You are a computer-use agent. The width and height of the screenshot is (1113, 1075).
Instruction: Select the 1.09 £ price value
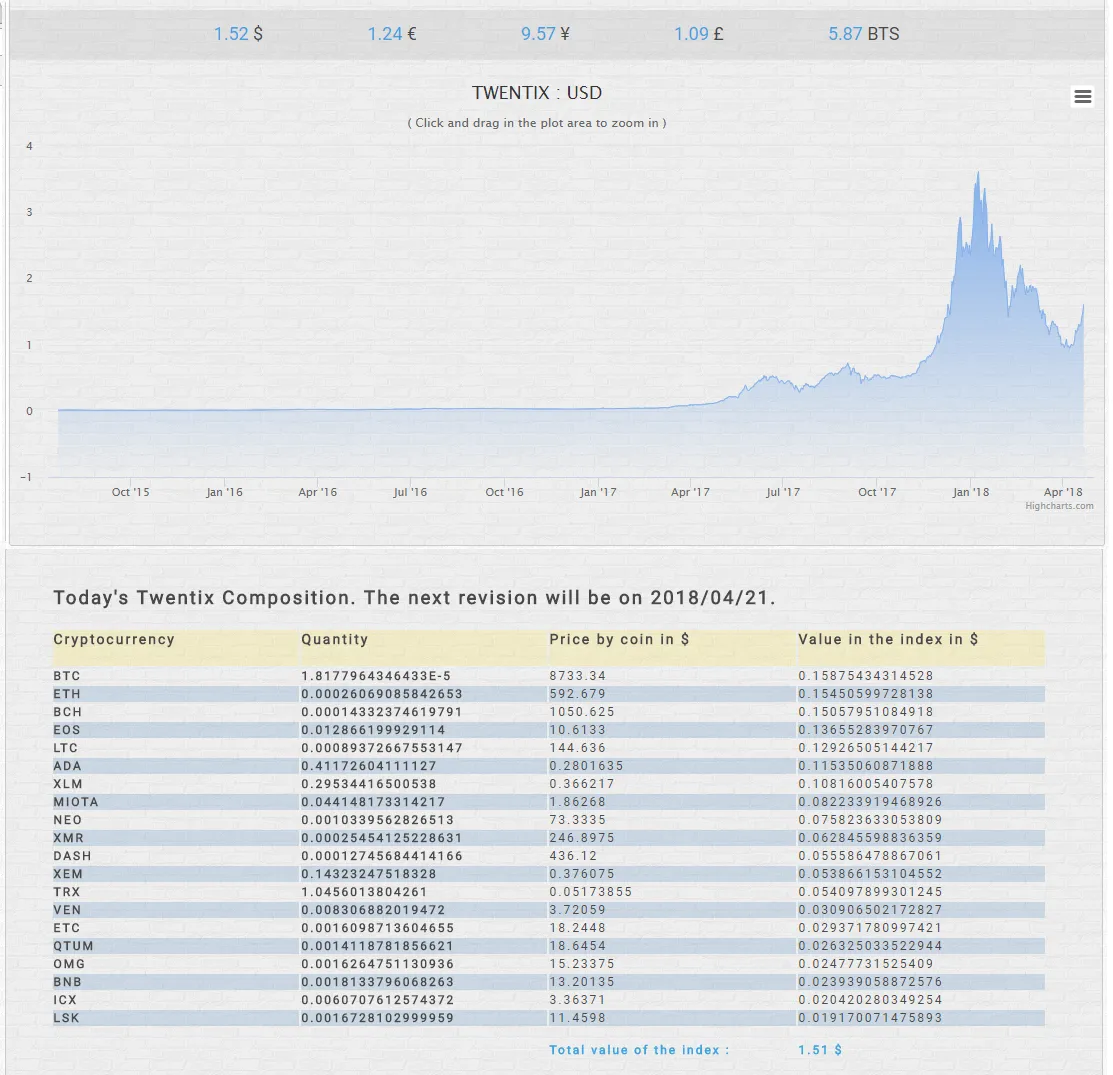point(698,33)
